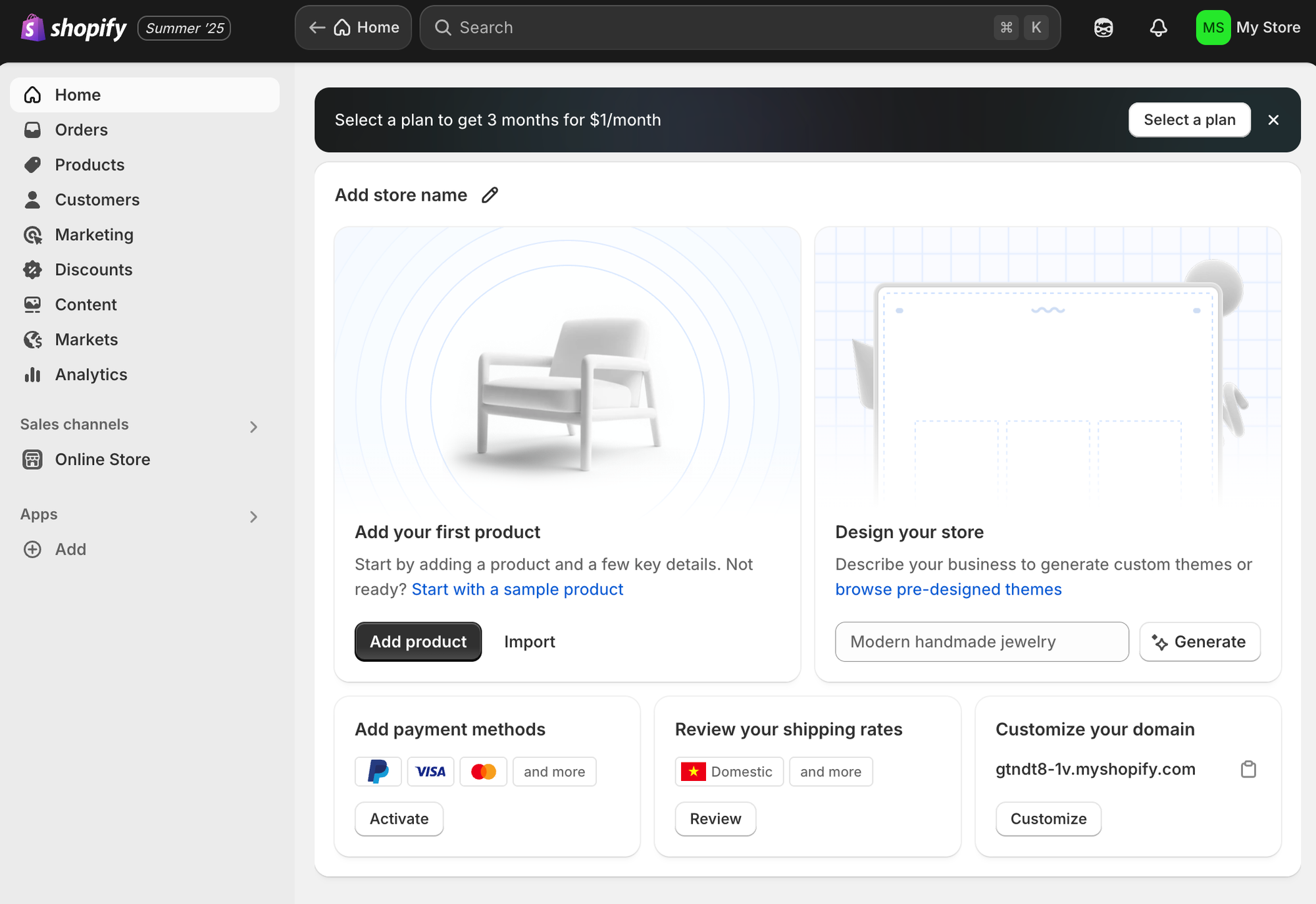The height and width of the screenshot is (904, 1316).
Task: Click gtndt8-1v.myshopify.com domain text
Action: tap(1096, 769)
